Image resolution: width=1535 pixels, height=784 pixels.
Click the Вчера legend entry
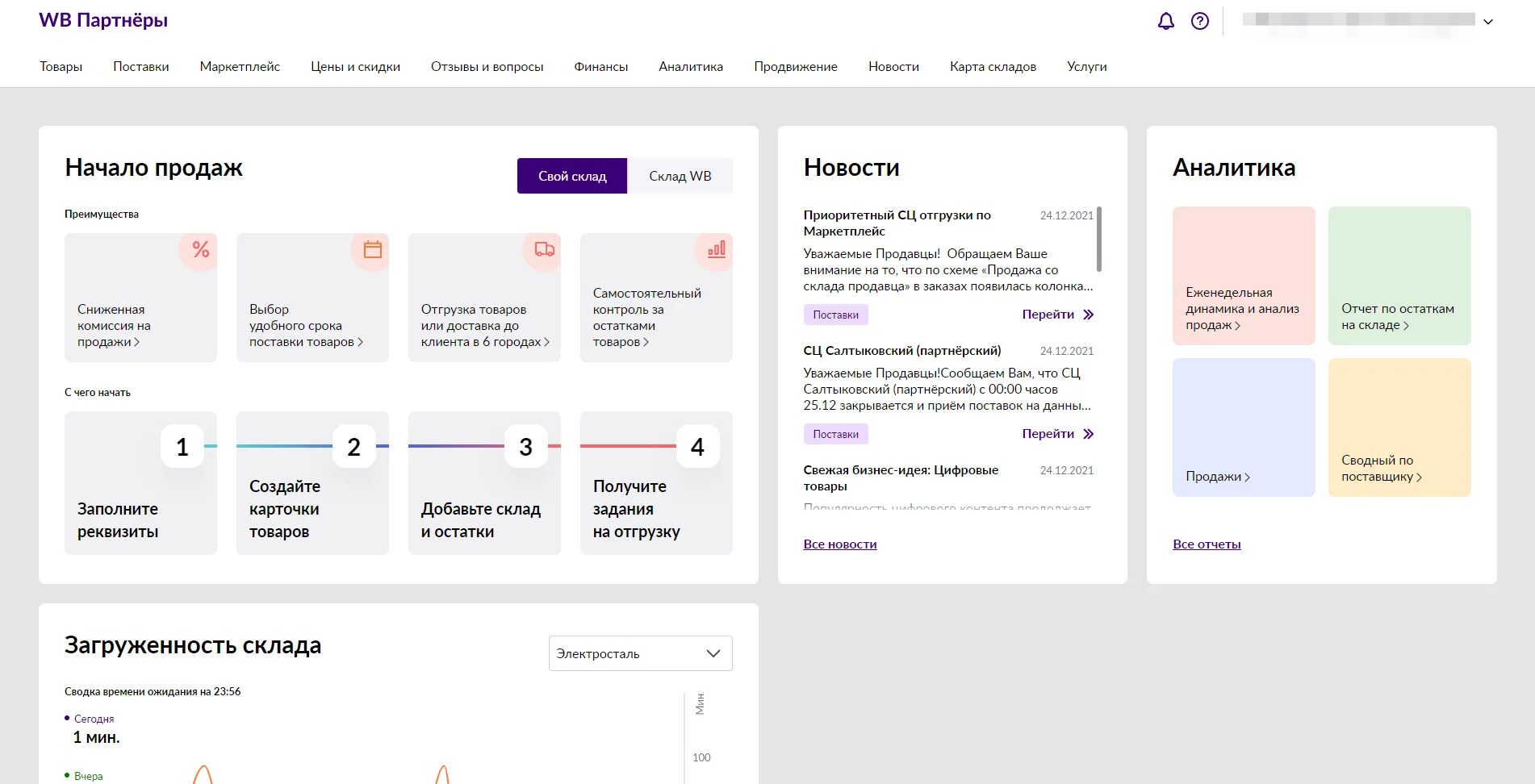tap(84, 776)
